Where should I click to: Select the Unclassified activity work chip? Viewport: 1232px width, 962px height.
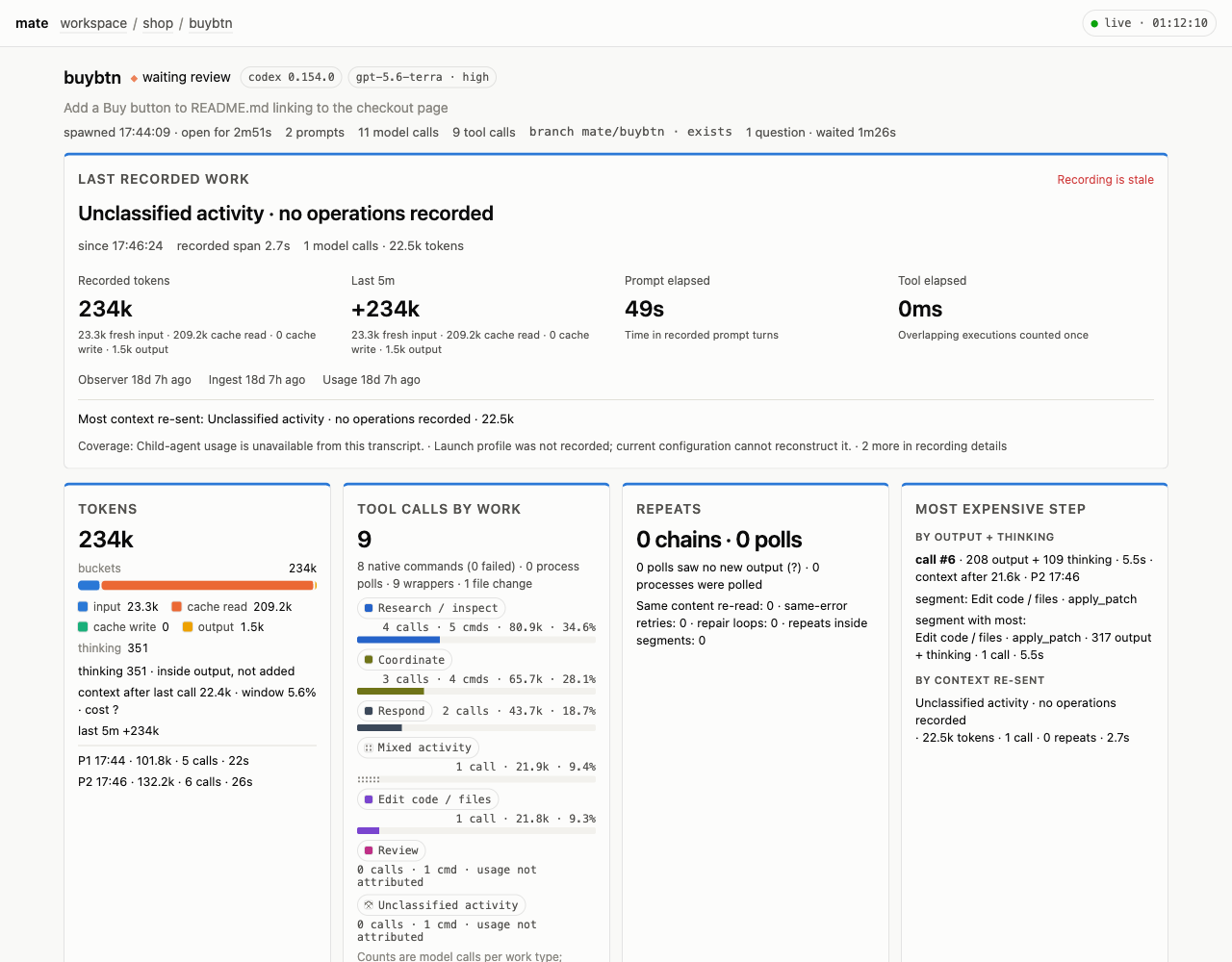point(442,905)
